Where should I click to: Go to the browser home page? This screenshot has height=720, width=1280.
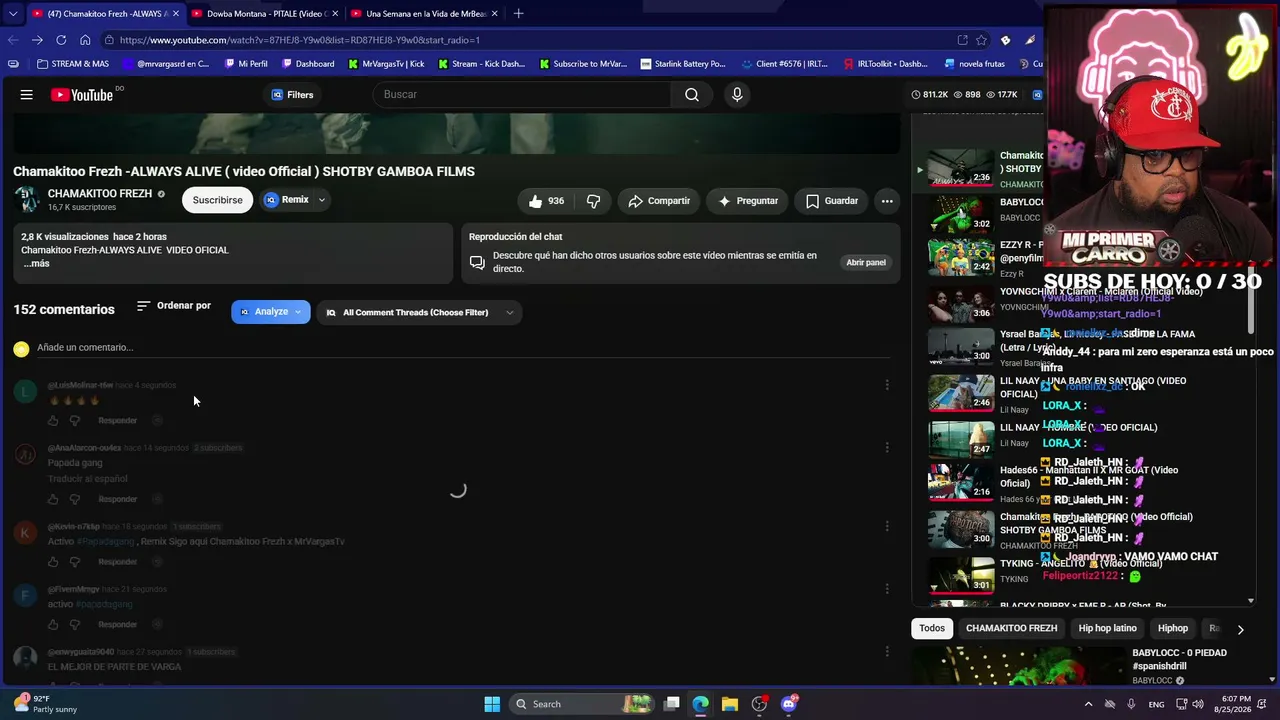coord(85,40)
